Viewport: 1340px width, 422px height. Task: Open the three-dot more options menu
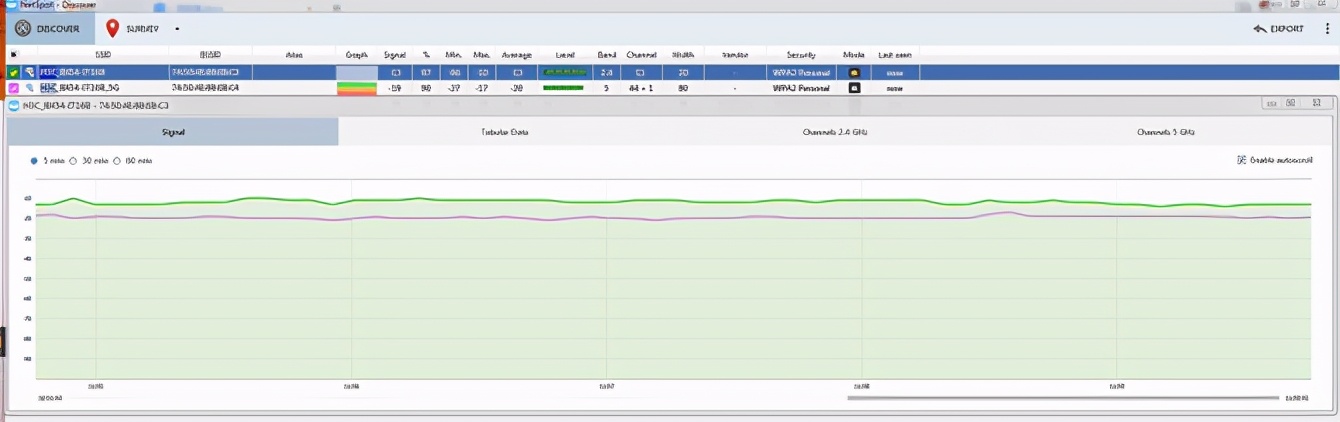click(x=1327, y=28)
